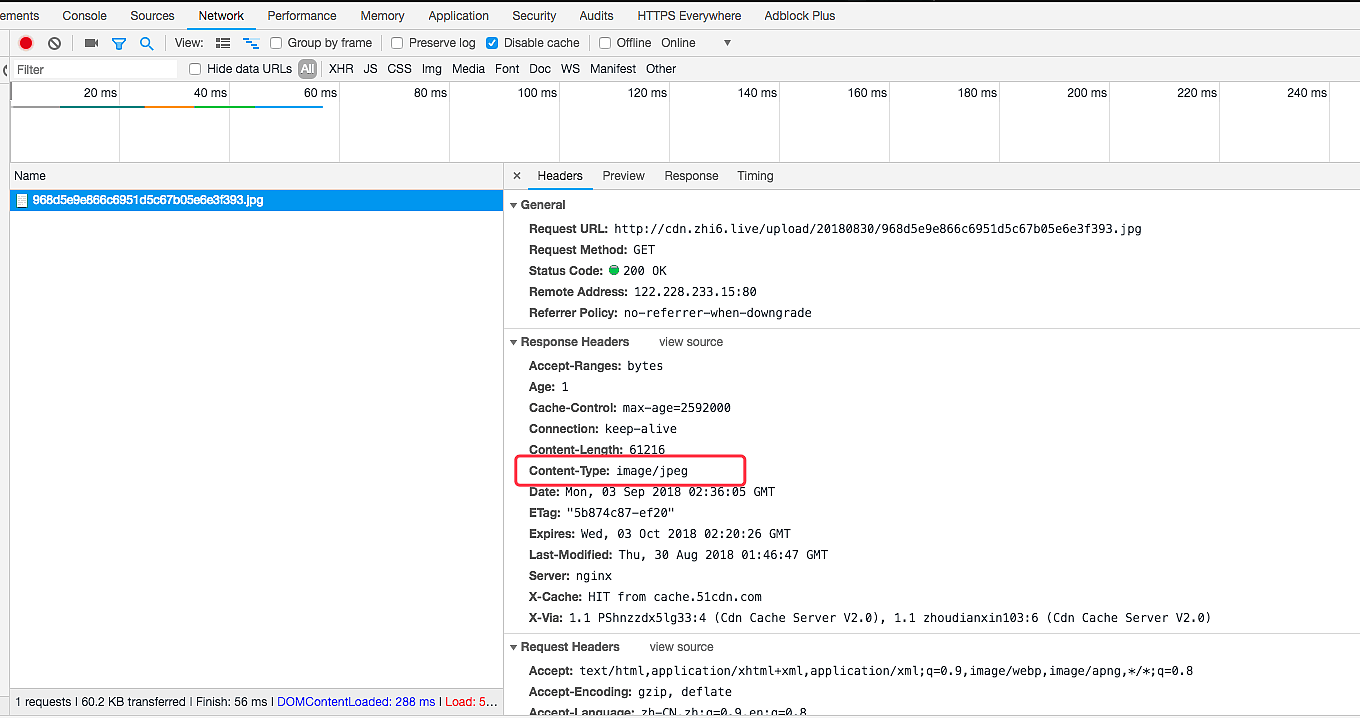Viewport: 1360px width, 718px height.
Task: Check the Hide data URLs option
Action: click(x=195, y=69)
